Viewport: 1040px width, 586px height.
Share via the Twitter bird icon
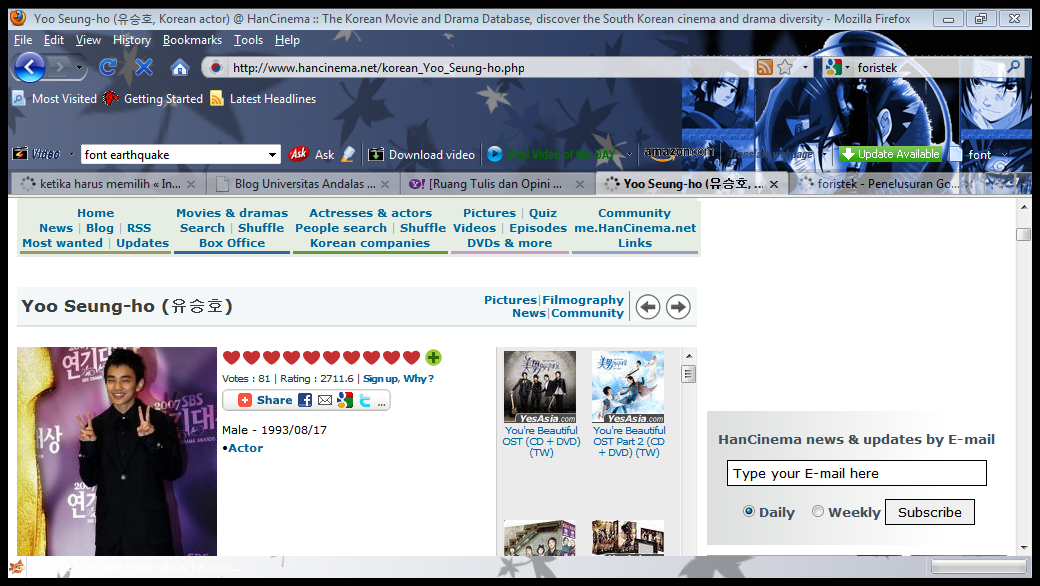click(x=365, y=400)
